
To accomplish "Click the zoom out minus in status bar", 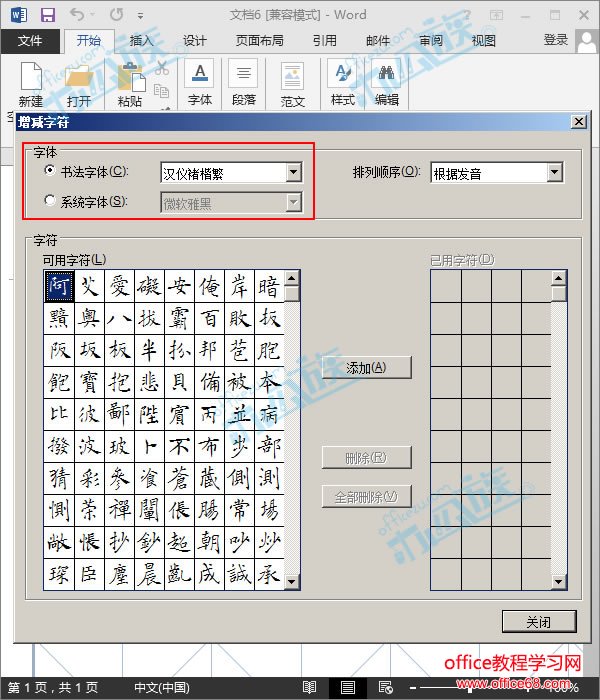I will coord(412,688).
